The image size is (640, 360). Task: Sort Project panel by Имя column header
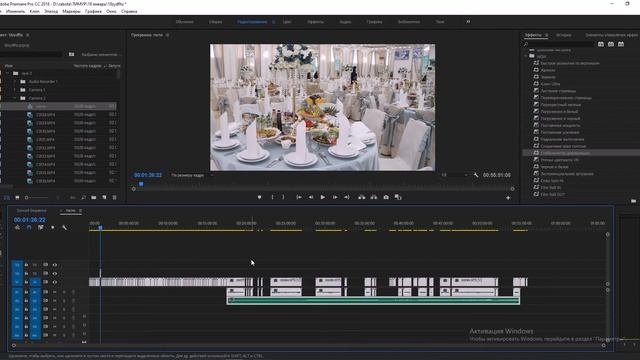coord(9,66)
